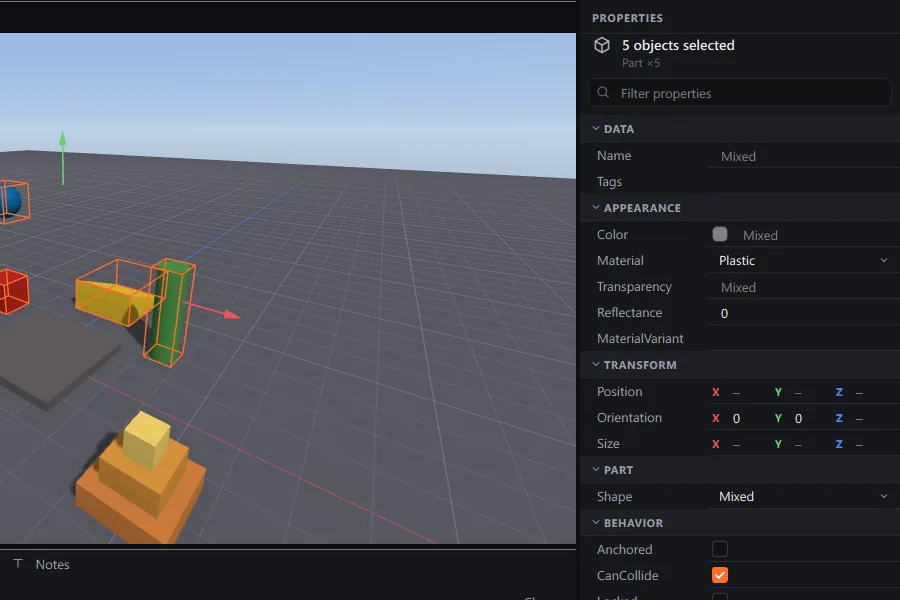Click the Size X field
The image size is (900, 600).
coord(739,444)
